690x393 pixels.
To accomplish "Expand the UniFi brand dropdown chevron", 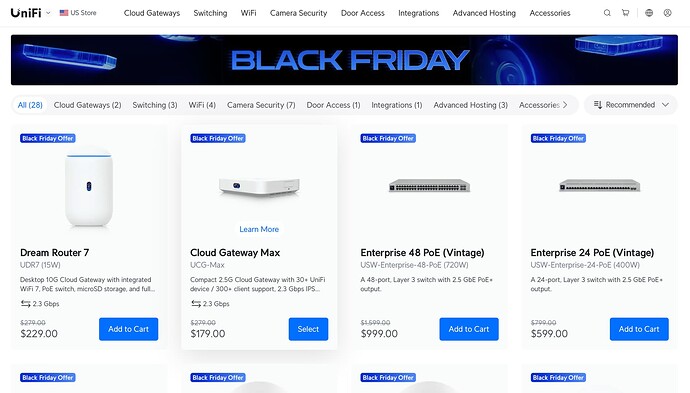I will pyautogui.click(x=48, y=13).
